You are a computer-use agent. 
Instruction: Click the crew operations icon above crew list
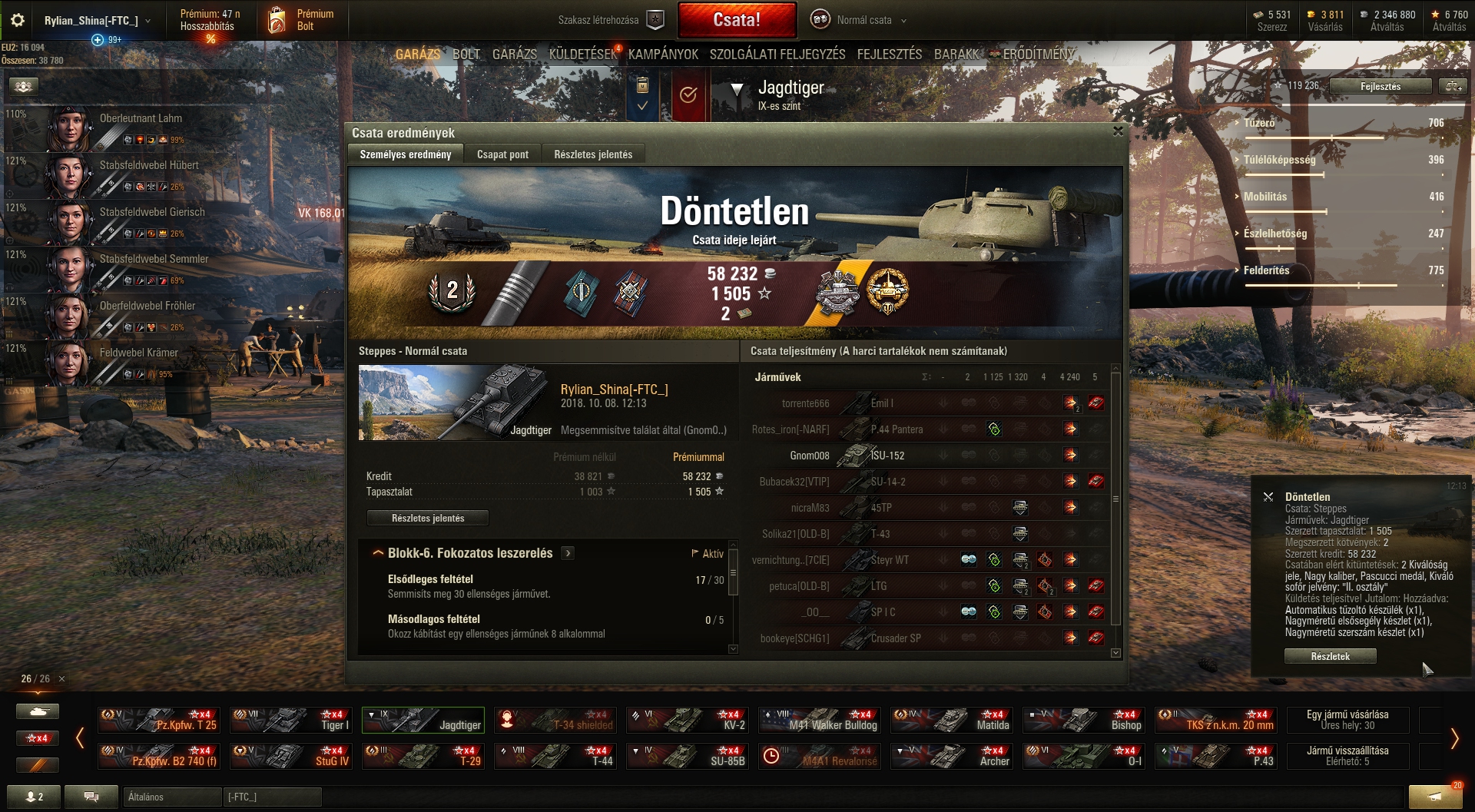pyautogui.click(x=24, y=86)
